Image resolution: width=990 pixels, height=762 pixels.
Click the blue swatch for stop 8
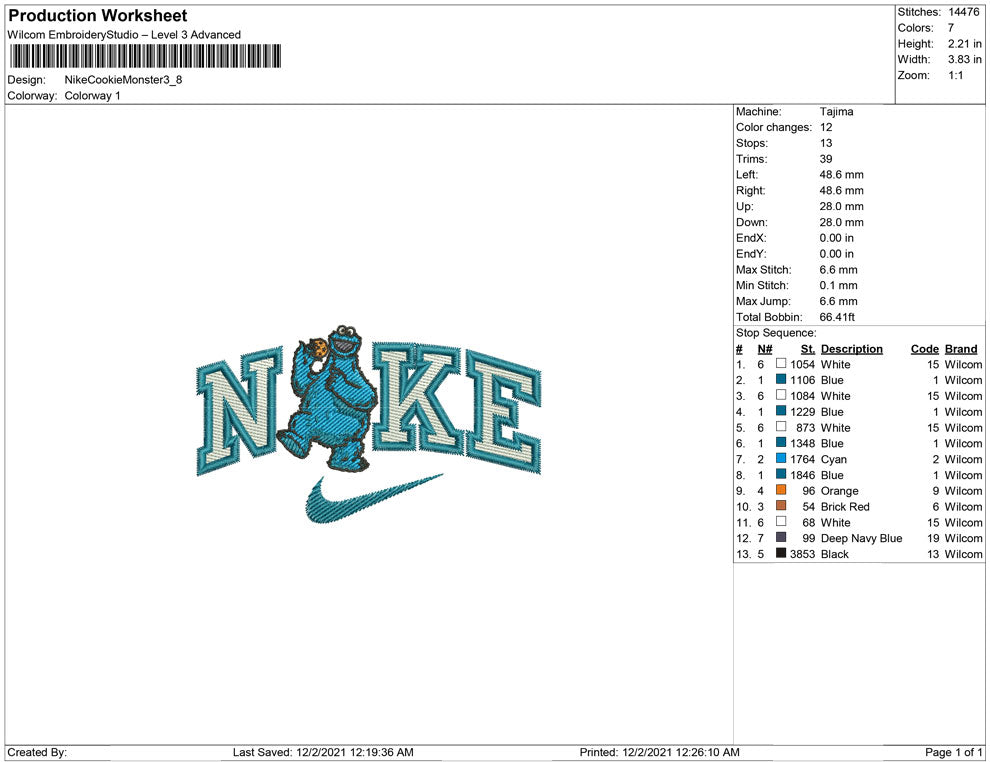[x=781, y=474]
